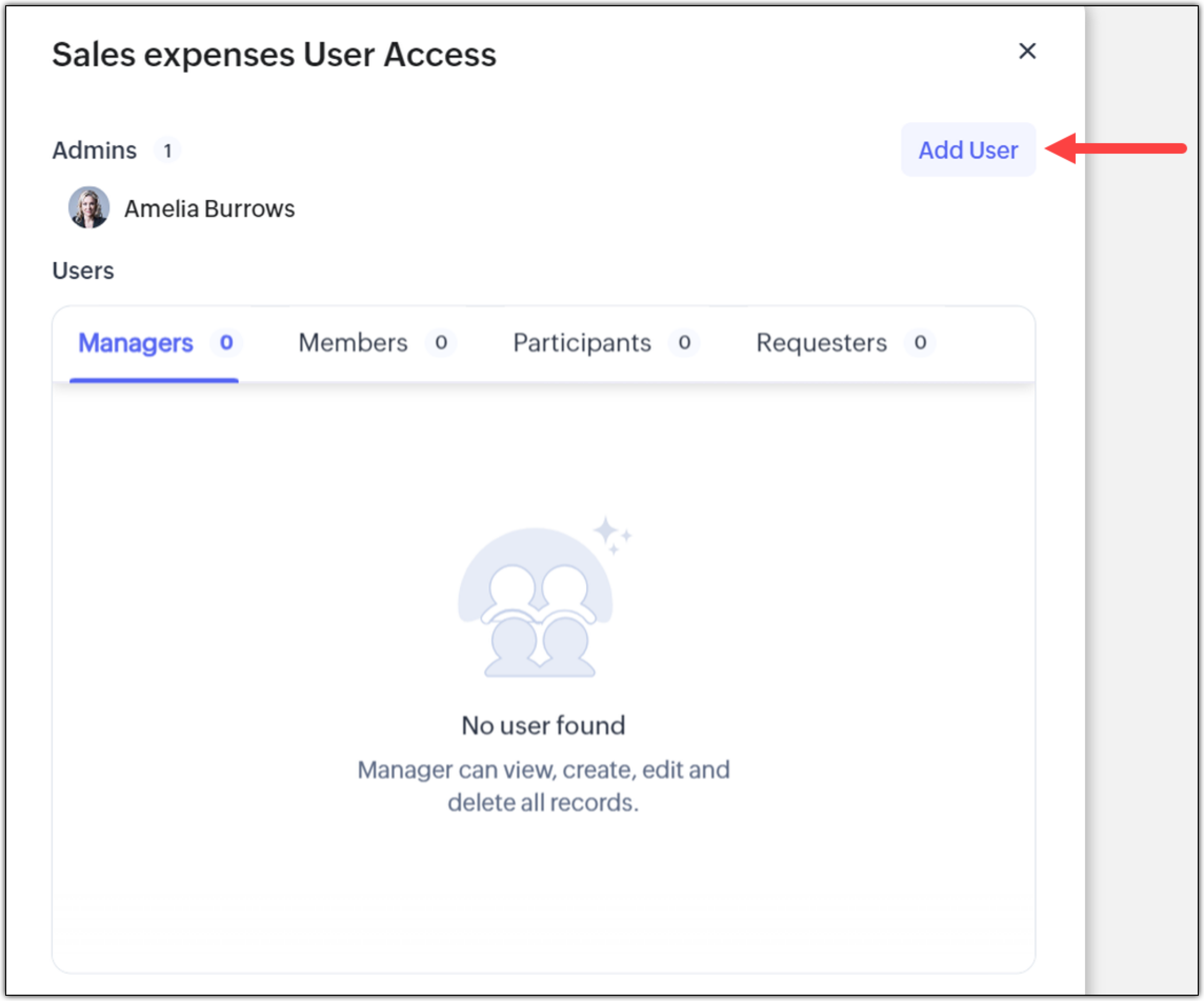Open the Requesters tab
The height and width of the screenshot is (1001, 1204).
click(821, 343)
